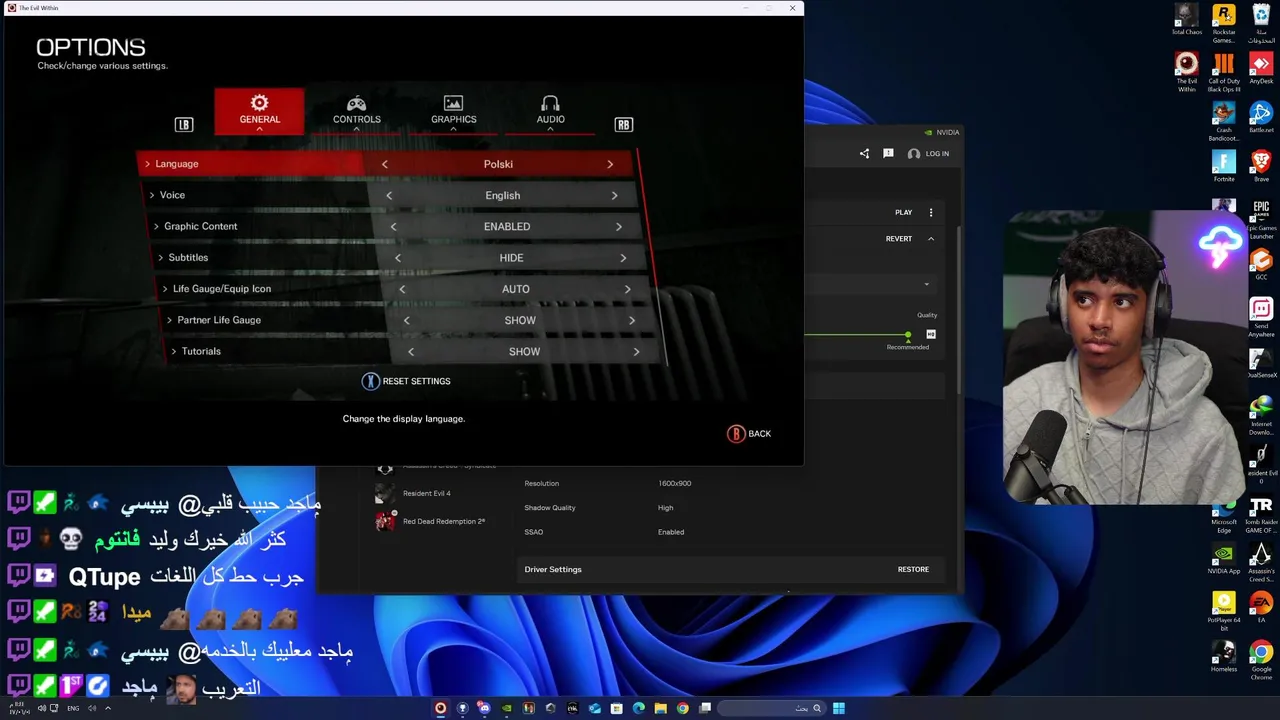The width and height of the screenshot is (1280, 720).
Task: Open EA desktop shortcut
Action: coord(1261,608)
